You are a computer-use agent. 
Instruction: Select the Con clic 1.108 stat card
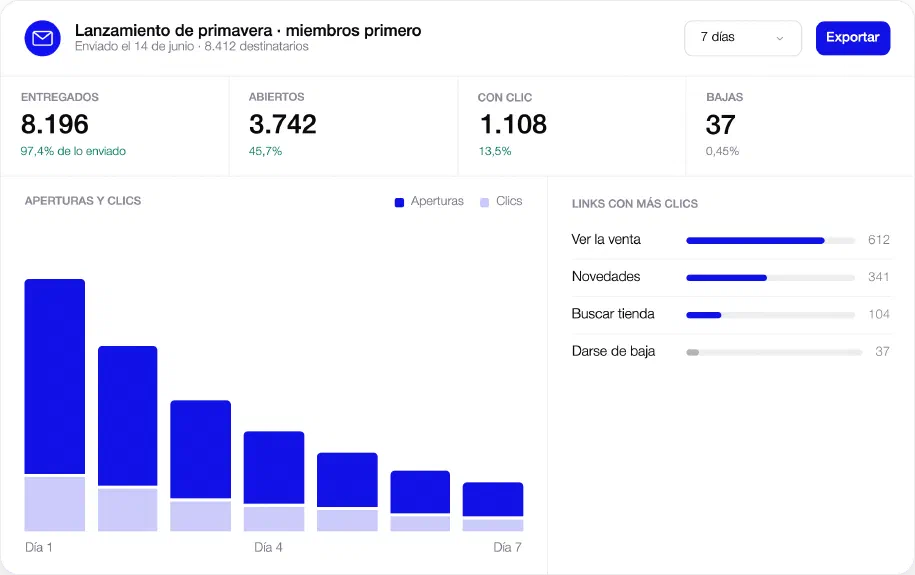(572, 126)
